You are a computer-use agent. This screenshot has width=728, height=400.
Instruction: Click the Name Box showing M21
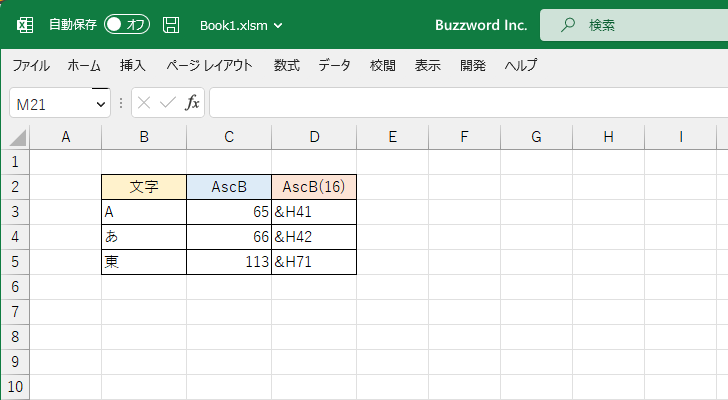[x=52, y=104]
